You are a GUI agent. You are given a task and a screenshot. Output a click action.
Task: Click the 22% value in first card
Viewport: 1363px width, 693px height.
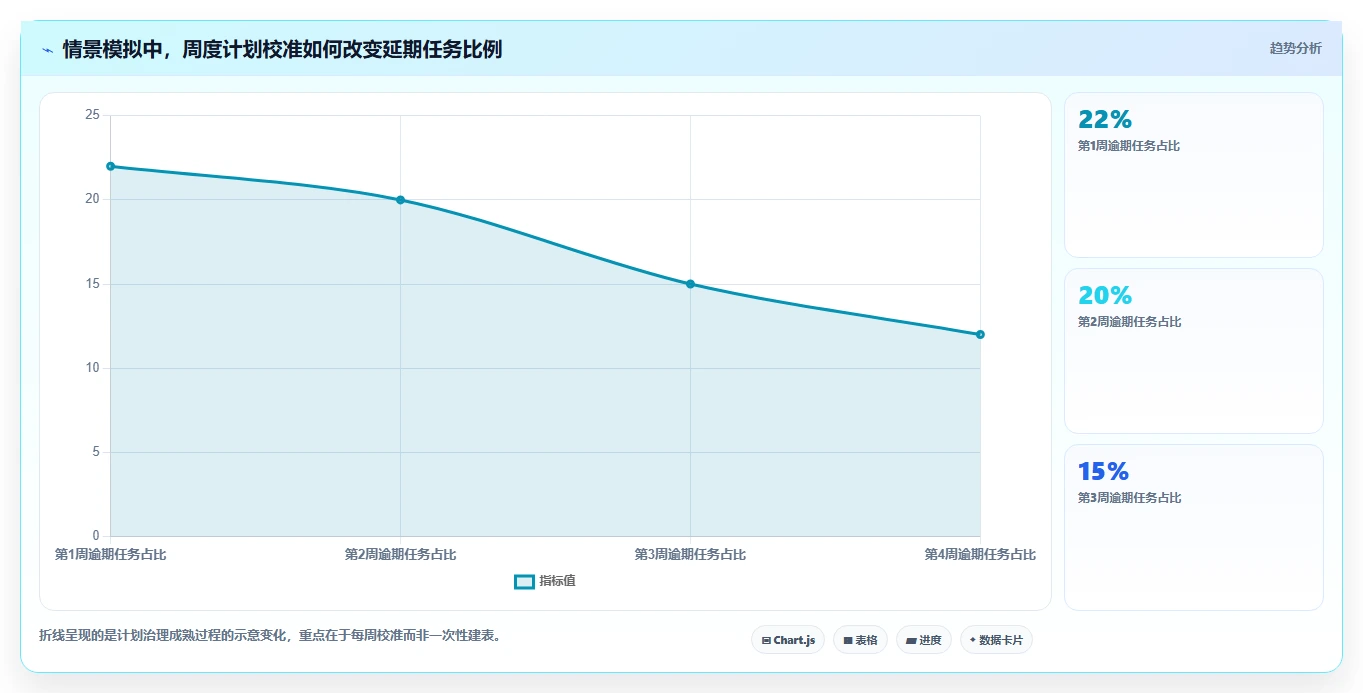1105,120
